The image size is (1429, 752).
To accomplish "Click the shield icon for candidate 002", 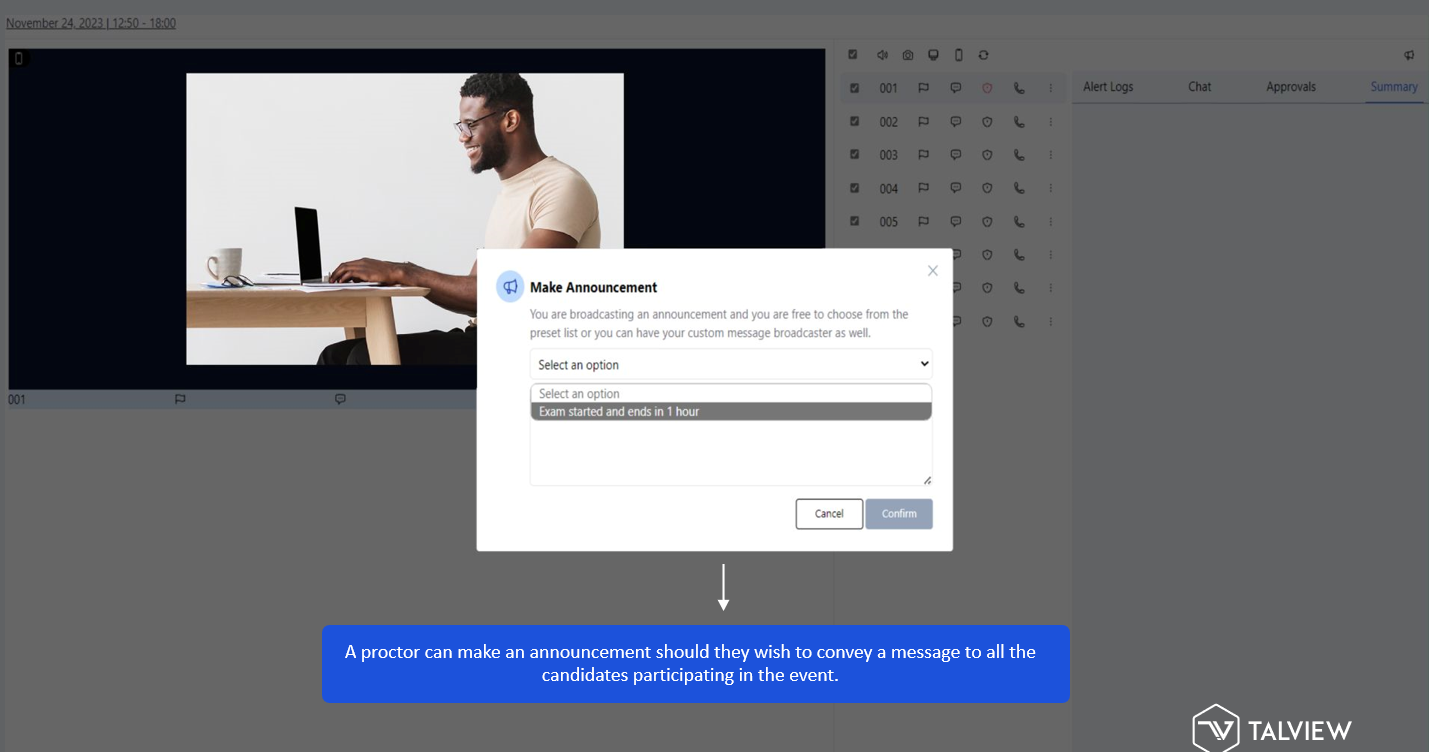I will 987,122.
